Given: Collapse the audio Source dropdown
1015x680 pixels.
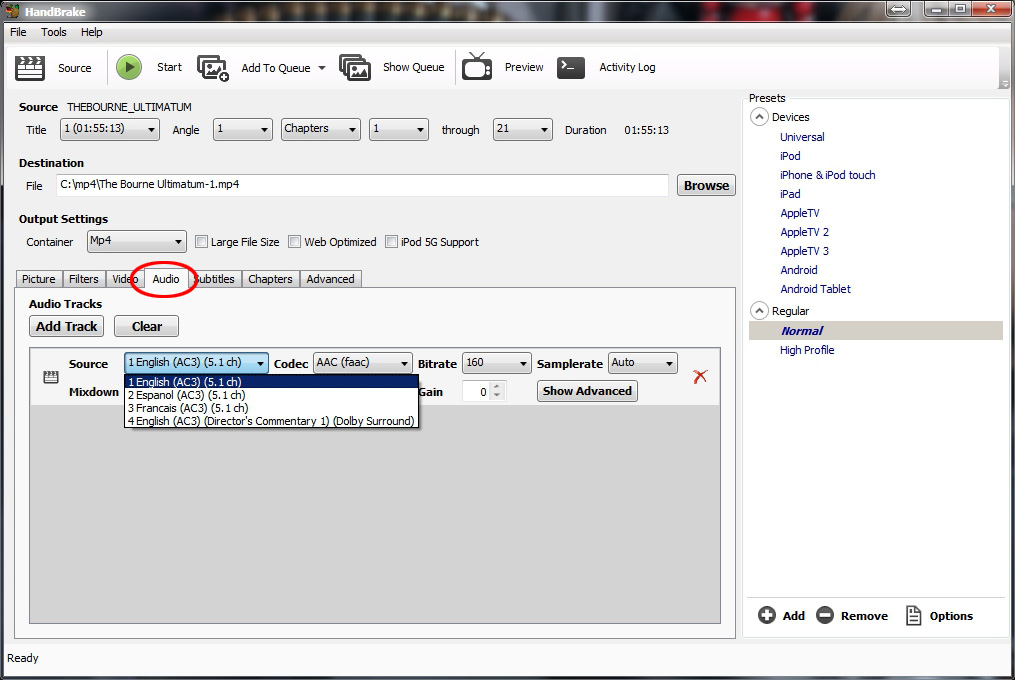Looking at the screenshot, I should (196, 363).
